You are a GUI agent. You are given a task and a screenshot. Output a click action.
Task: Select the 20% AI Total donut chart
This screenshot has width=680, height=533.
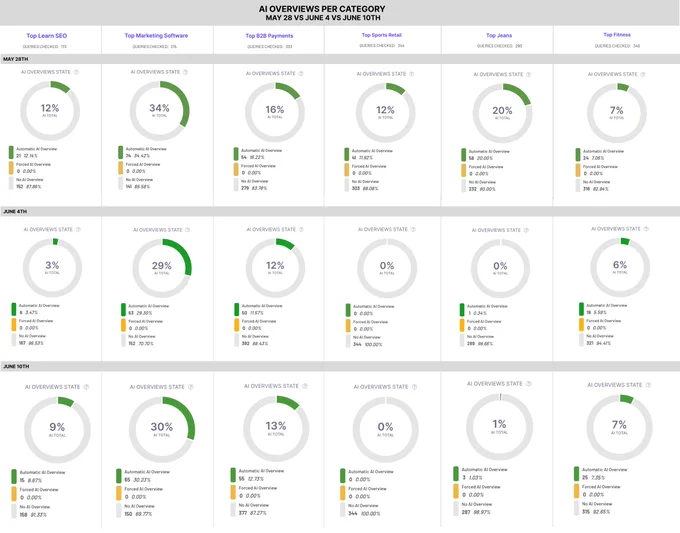pos(502,113)
